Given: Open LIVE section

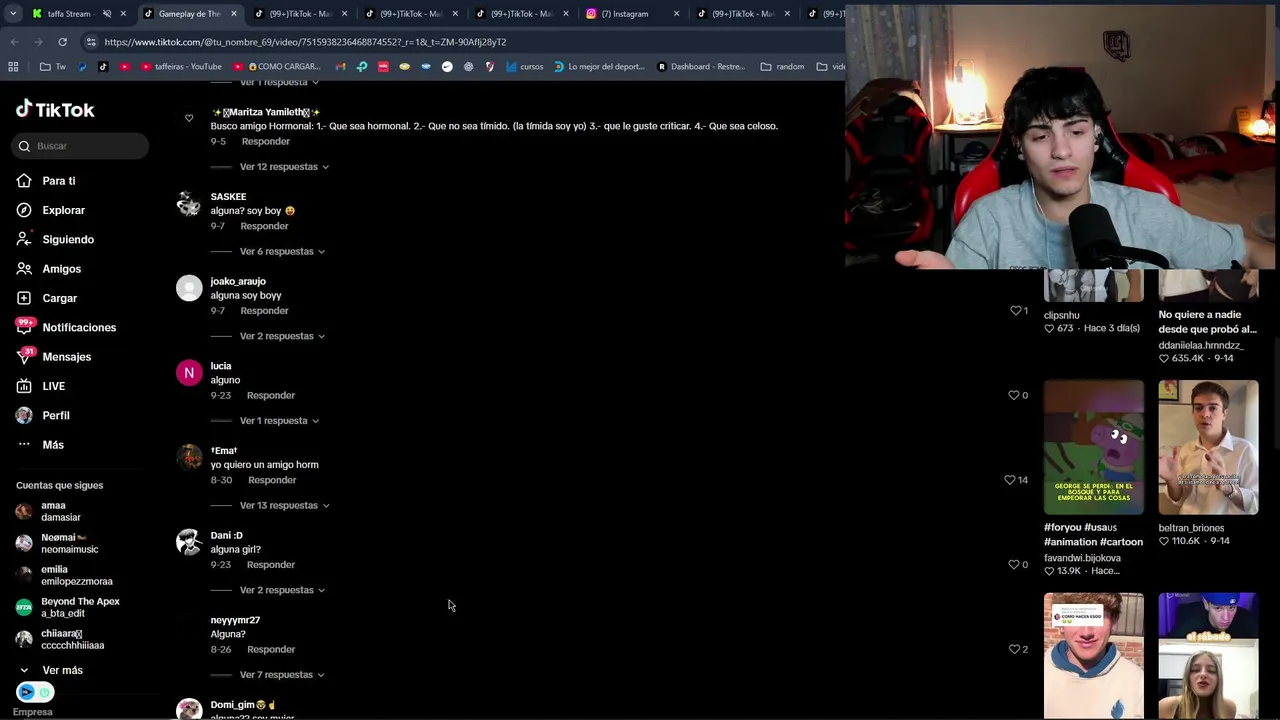Looking at the screenshot, I should (53, 386).
